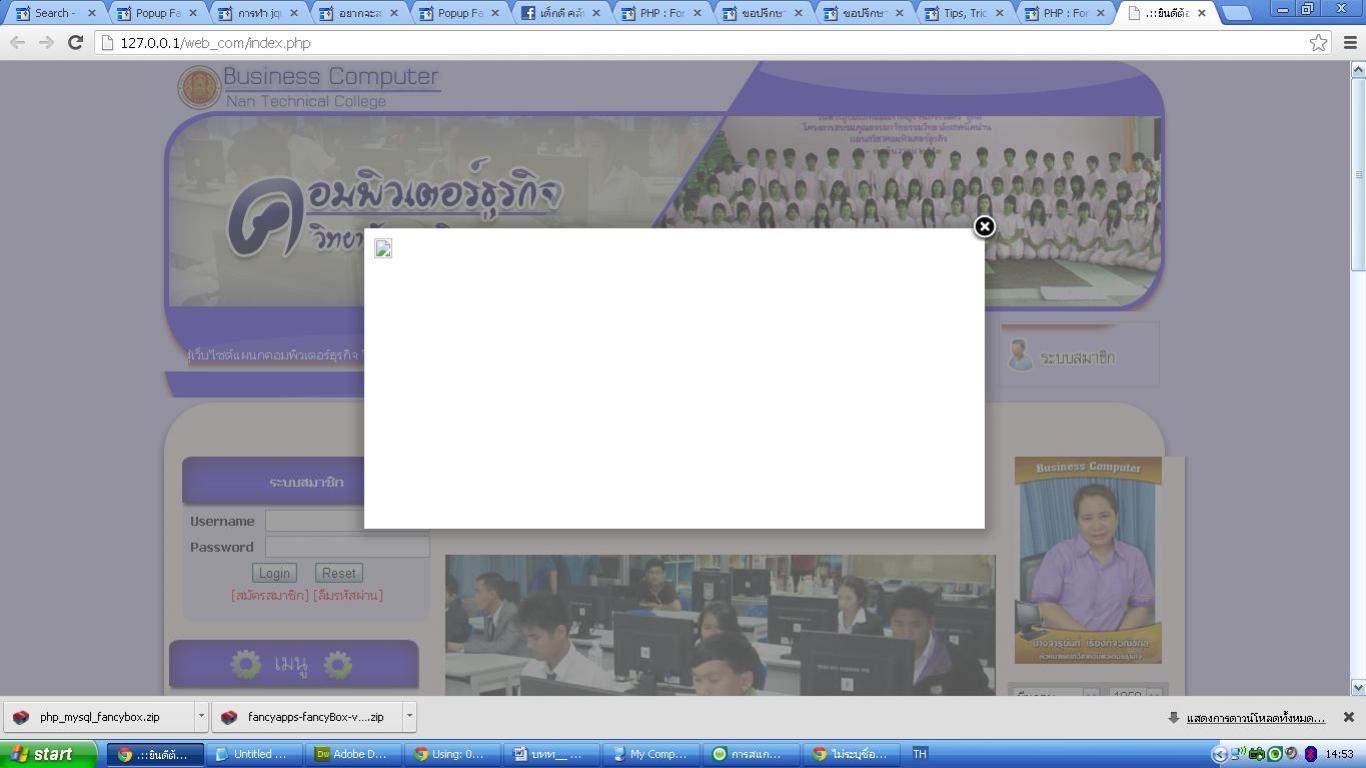Click the teacher portrait Business Computer thumbnail
This screenshot has height=768, width=1366.
(x=1088, y=560)
